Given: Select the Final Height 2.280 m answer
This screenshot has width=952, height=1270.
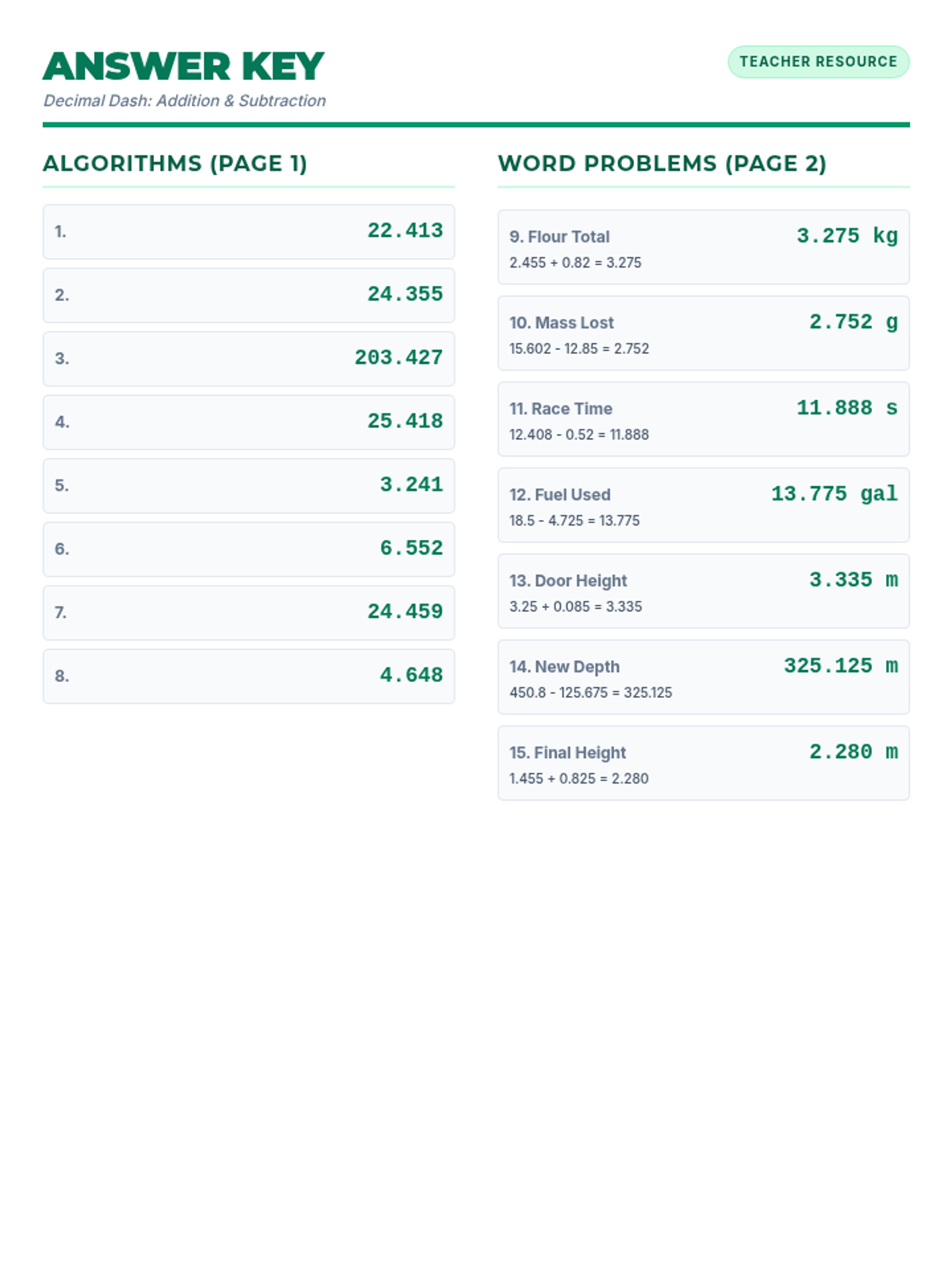Looking at the screenshot, I should point(853,752).
